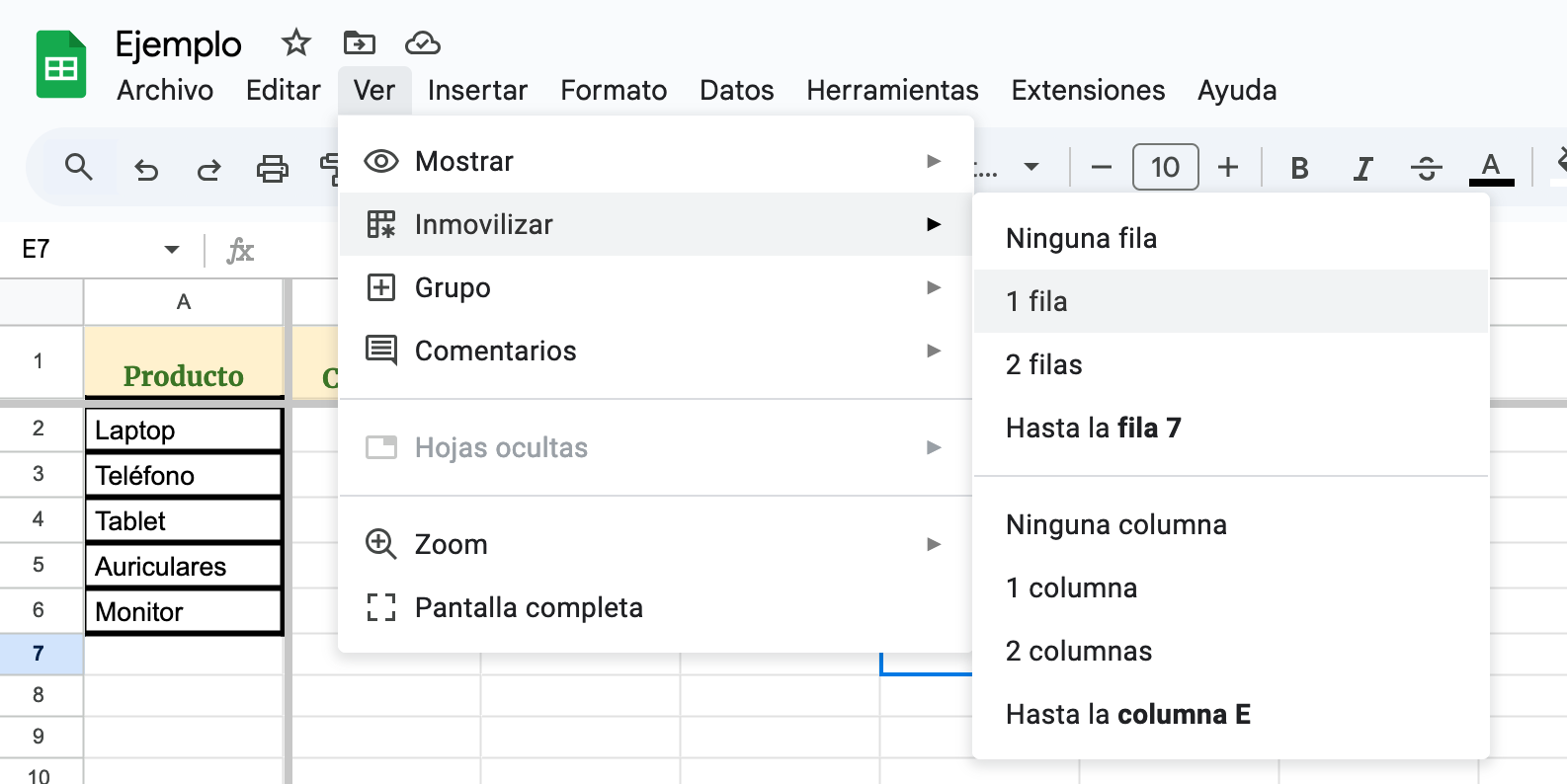The image size is (1567, 784).
Task: Click the font size field
Action: click(1165, 168)
